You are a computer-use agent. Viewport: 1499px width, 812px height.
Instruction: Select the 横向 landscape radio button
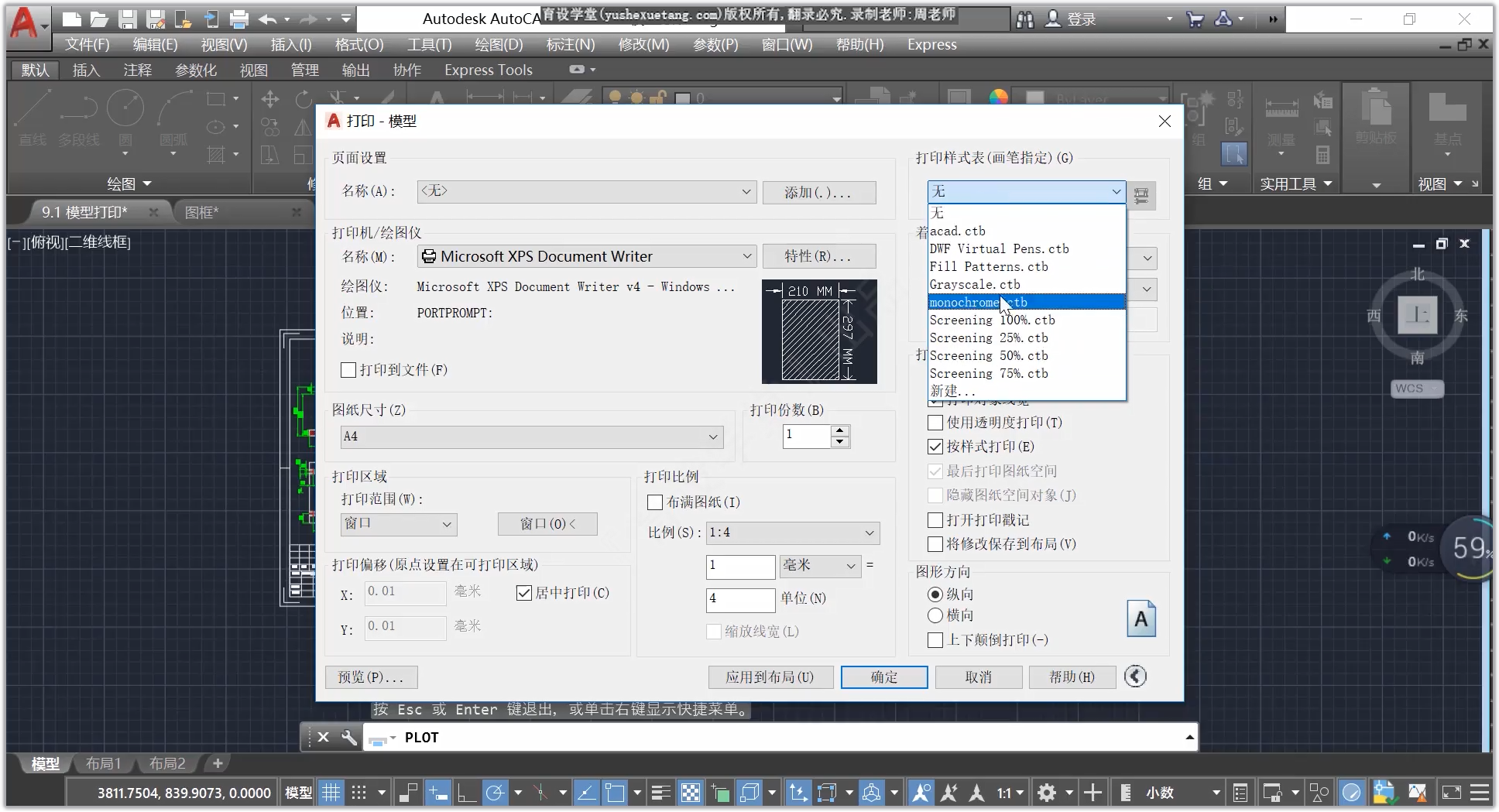[935, 615]
